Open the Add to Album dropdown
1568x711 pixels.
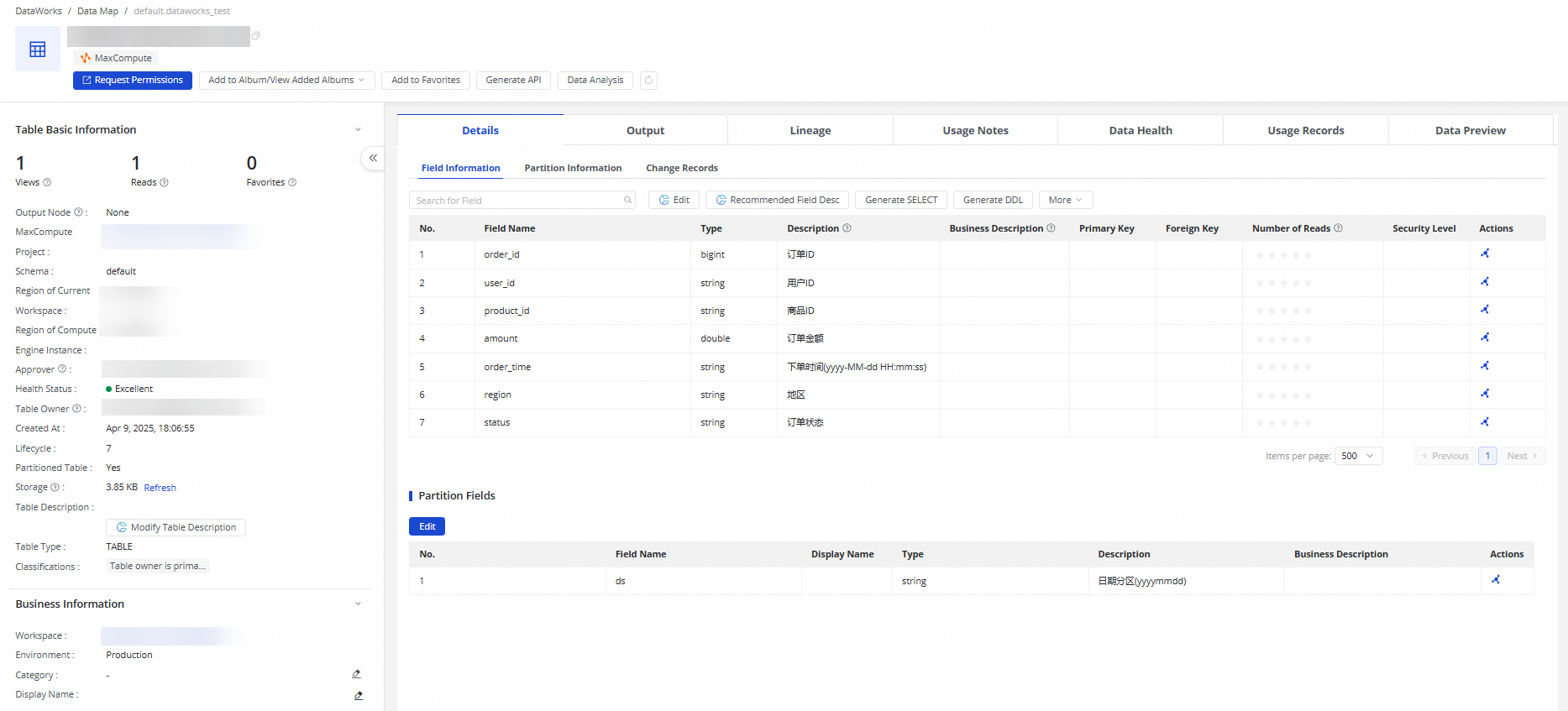pos(286,81)
